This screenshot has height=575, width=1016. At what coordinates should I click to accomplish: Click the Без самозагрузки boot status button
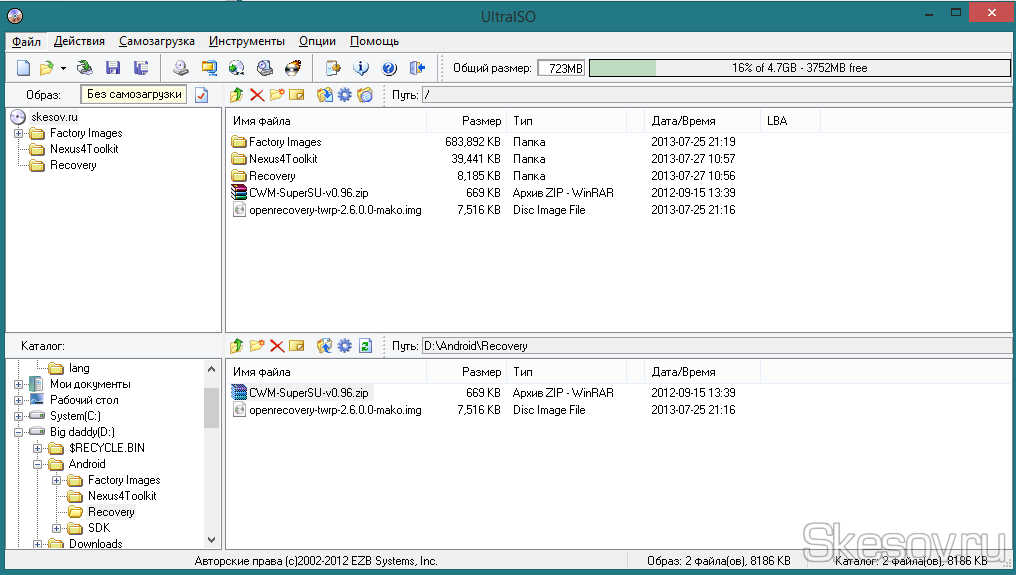tap(135, 95)
